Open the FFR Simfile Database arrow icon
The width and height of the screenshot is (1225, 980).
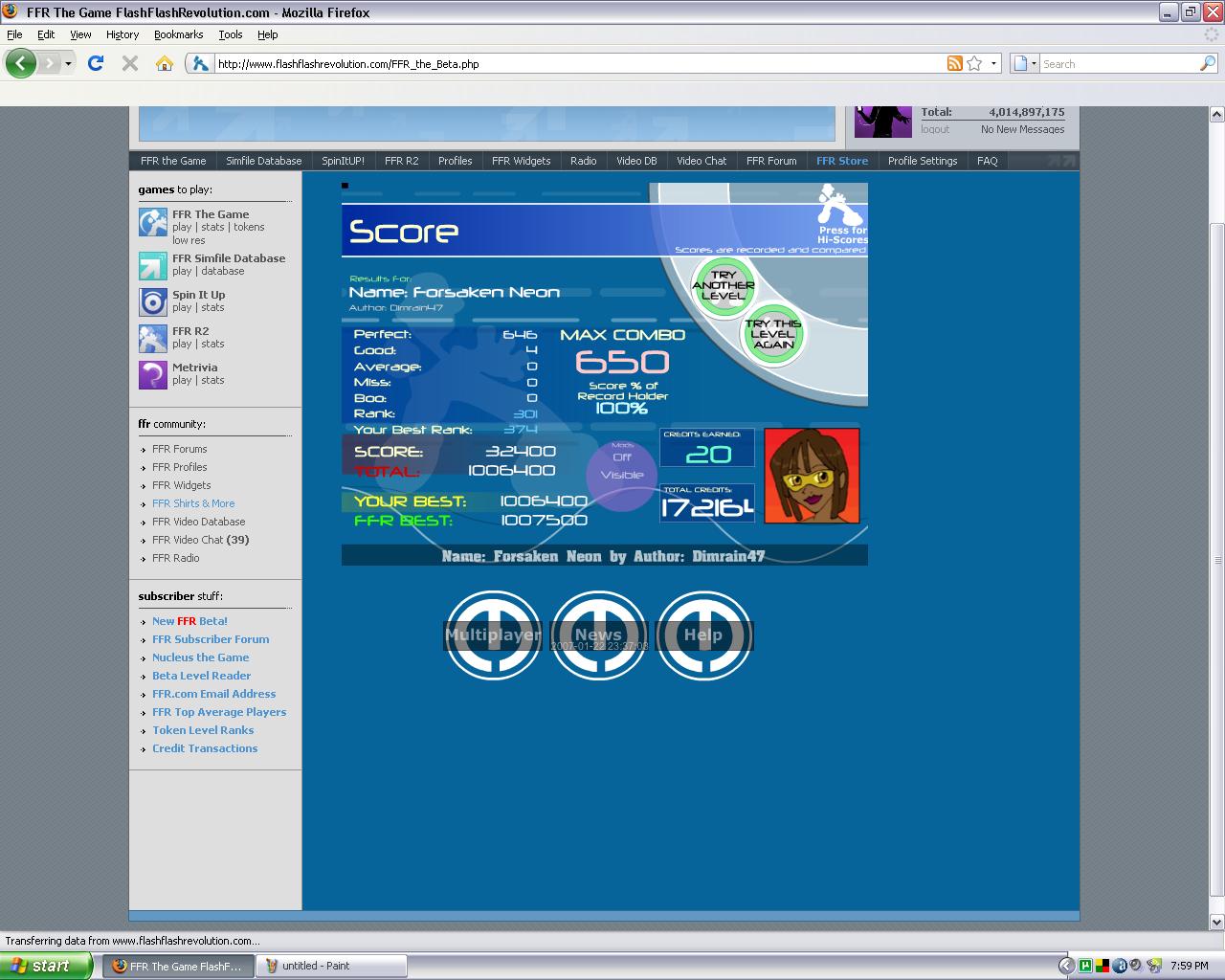click(x=153, y=265)
